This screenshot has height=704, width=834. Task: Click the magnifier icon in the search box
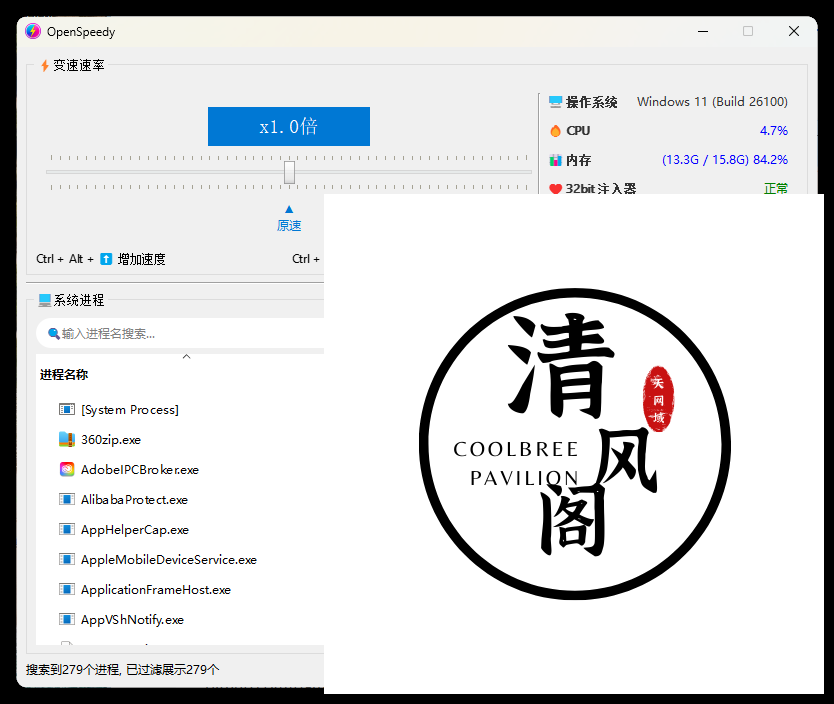click(x=54, y=333)
